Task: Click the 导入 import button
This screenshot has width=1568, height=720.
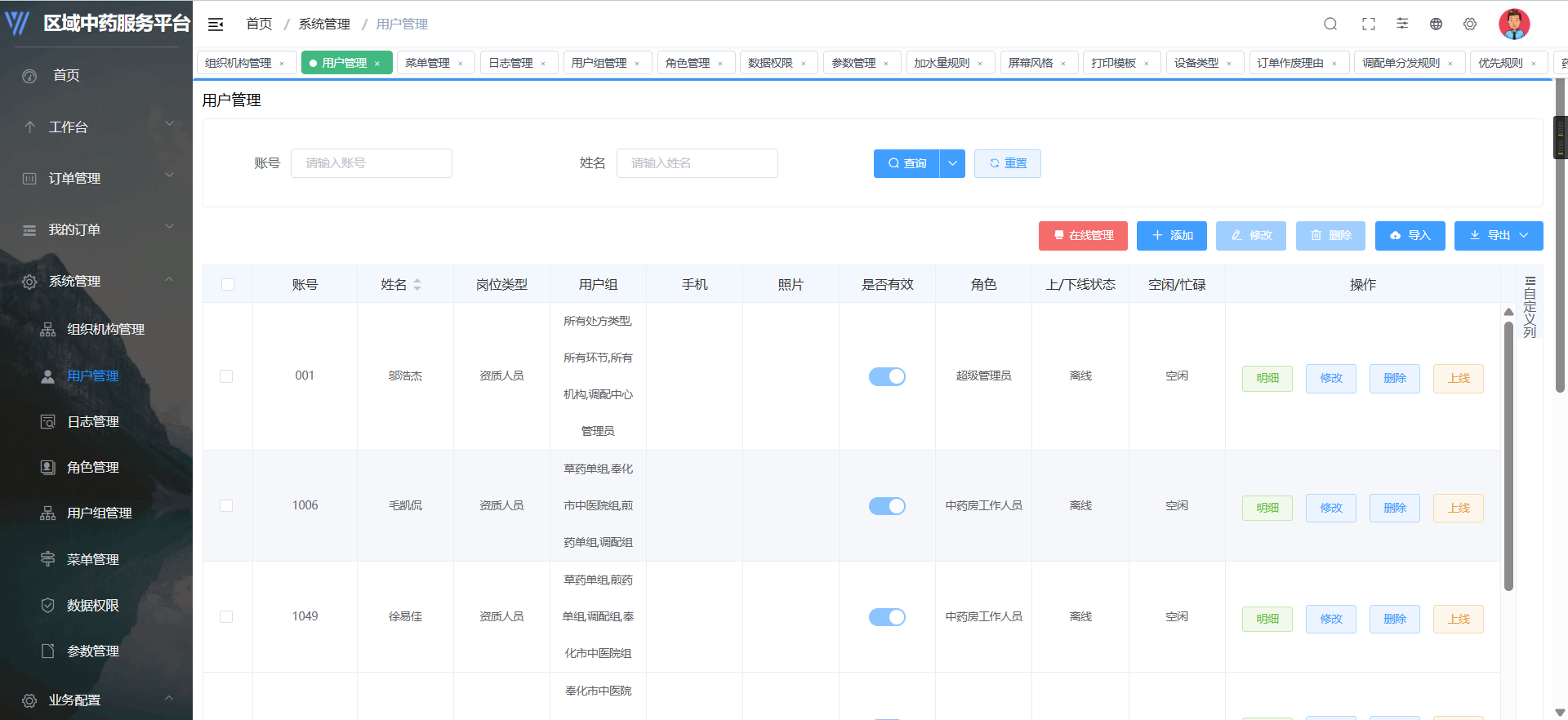Action: coord(1410,235)
